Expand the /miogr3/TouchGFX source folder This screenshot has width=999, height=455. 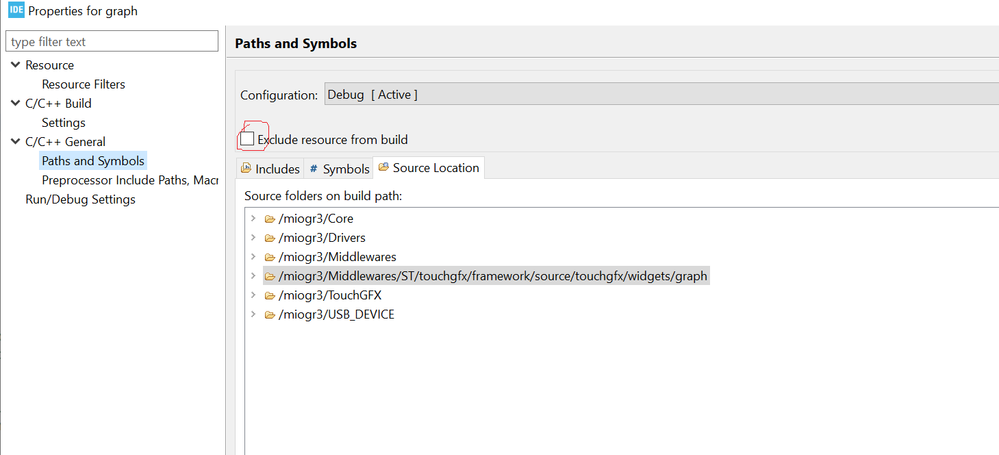tap(253, 295)
